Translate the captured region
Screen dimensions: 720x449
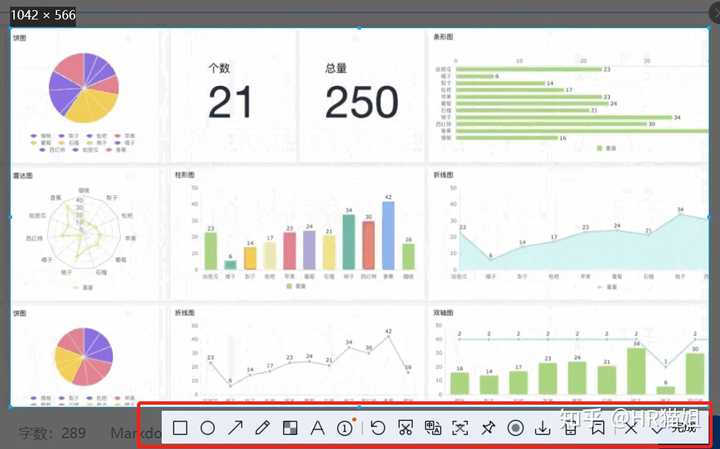click(x=433, y=428)
